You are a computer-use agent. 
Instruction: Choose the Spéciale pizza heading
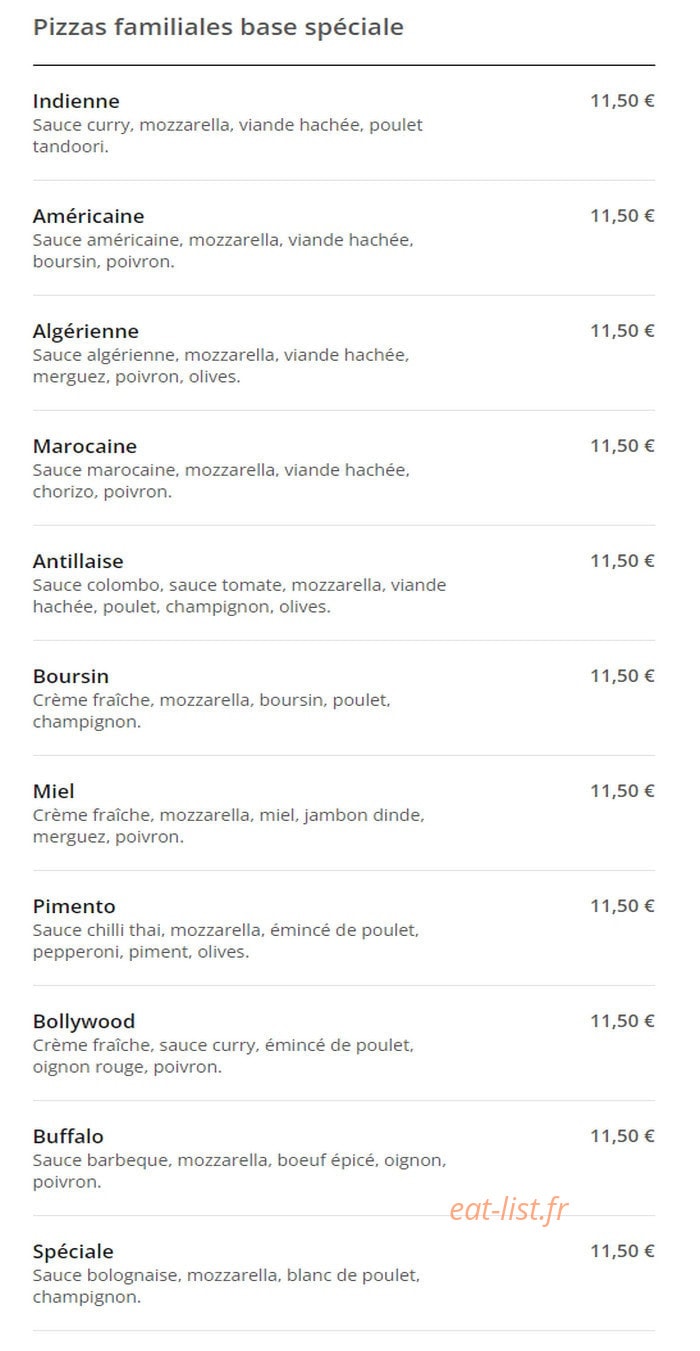click(x=73, y=1251)
